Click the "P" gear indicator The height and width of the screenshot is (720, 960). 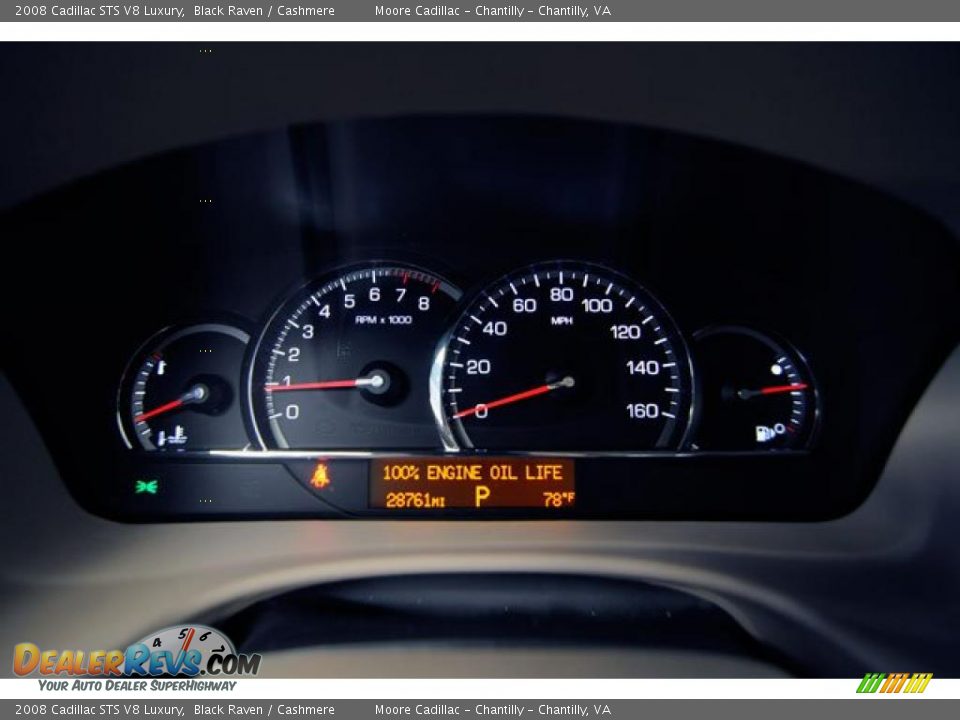[x=482, y=497]
